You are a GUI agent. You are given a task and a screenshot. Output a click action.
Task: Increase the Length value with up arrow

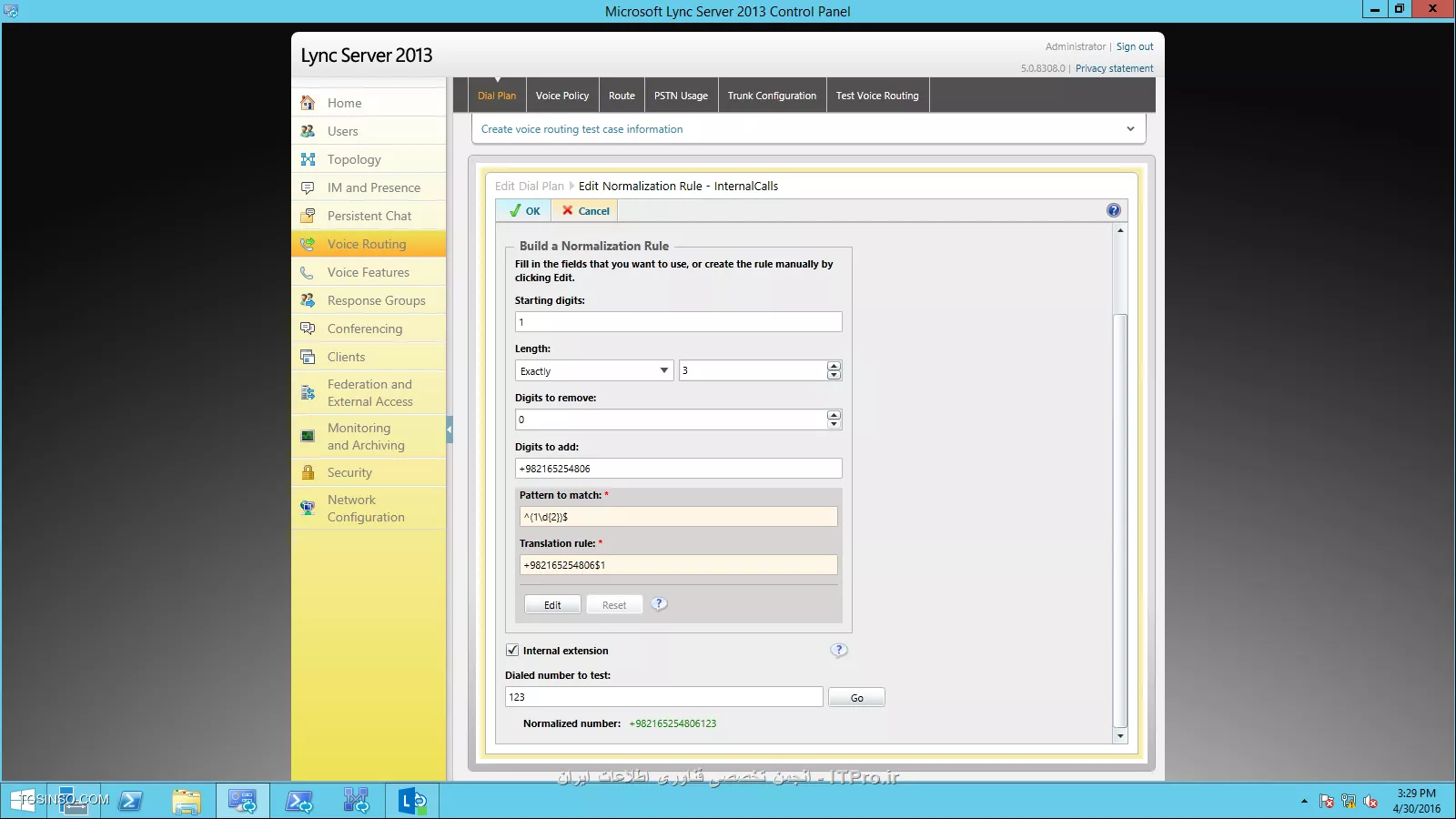834,366
